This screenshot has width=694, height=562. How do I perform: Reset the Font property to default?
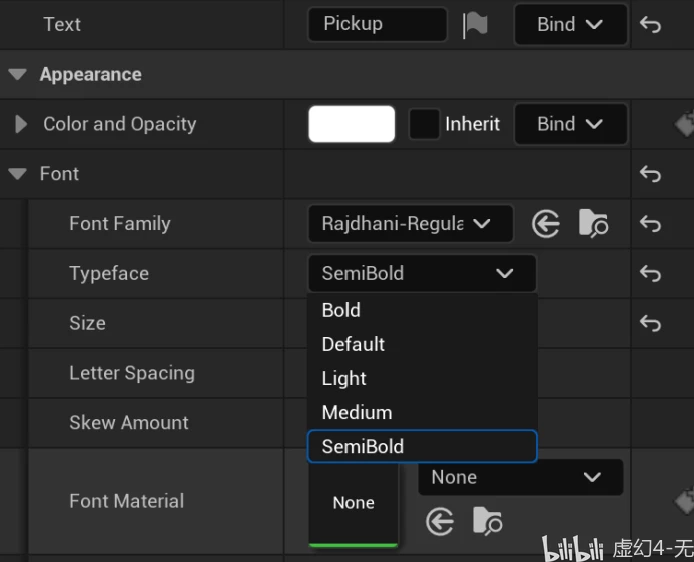pos(650,174)
